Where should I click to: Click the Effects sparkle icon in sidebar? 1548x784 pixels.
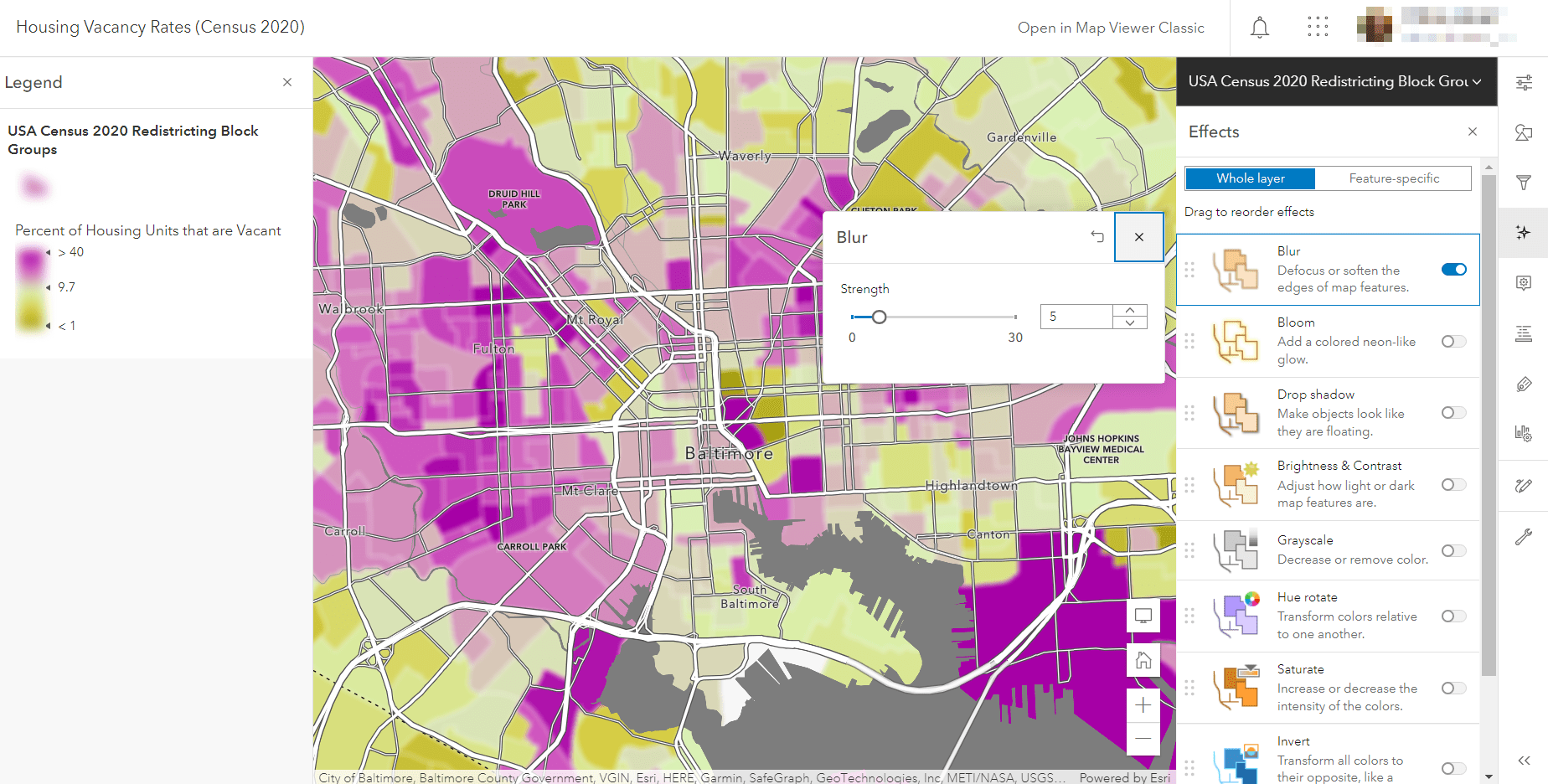point(1523,232)
